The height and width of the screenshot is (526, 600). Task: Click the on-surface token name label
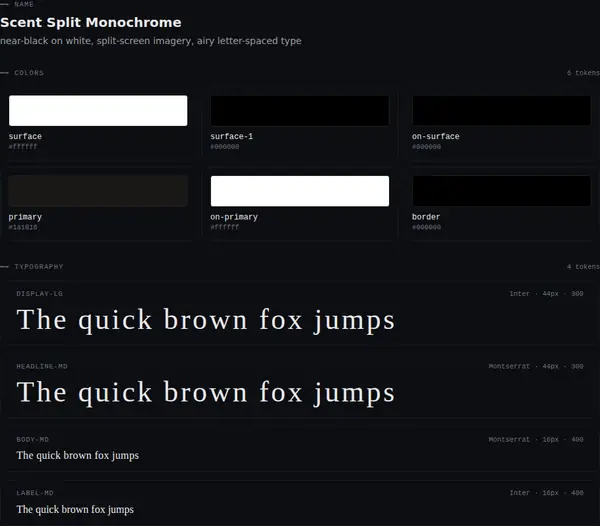[435, 136]
